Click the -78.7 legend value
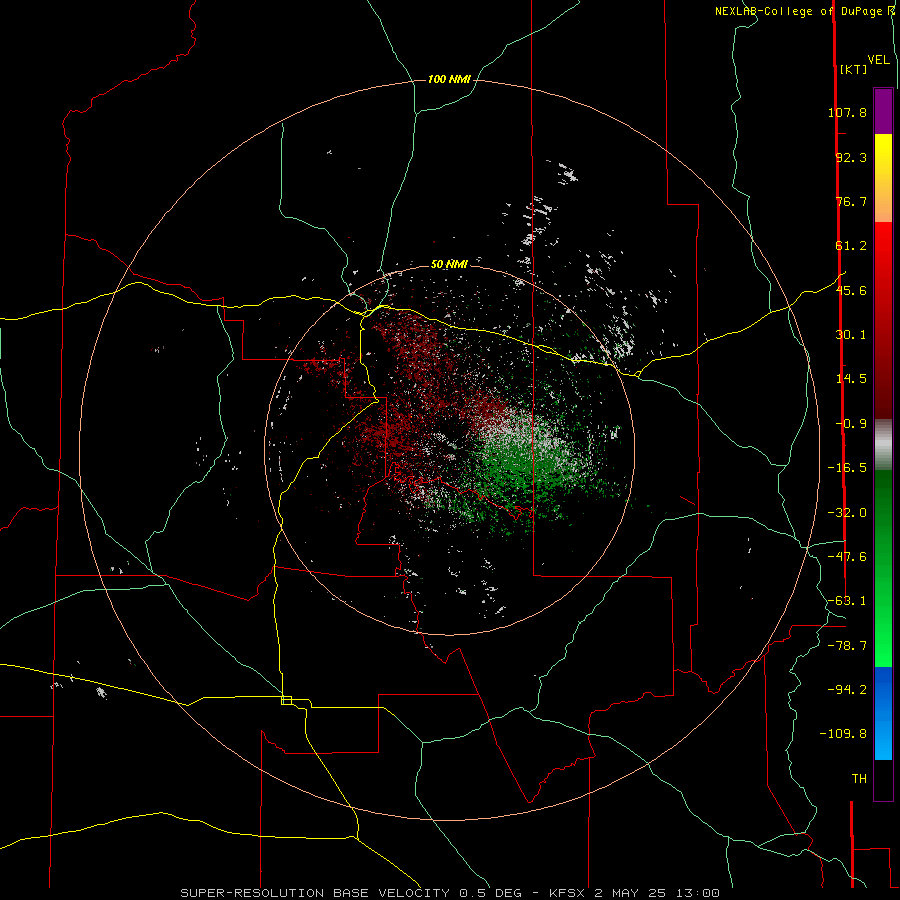900x900 pixels. click(x=847, y=646)
